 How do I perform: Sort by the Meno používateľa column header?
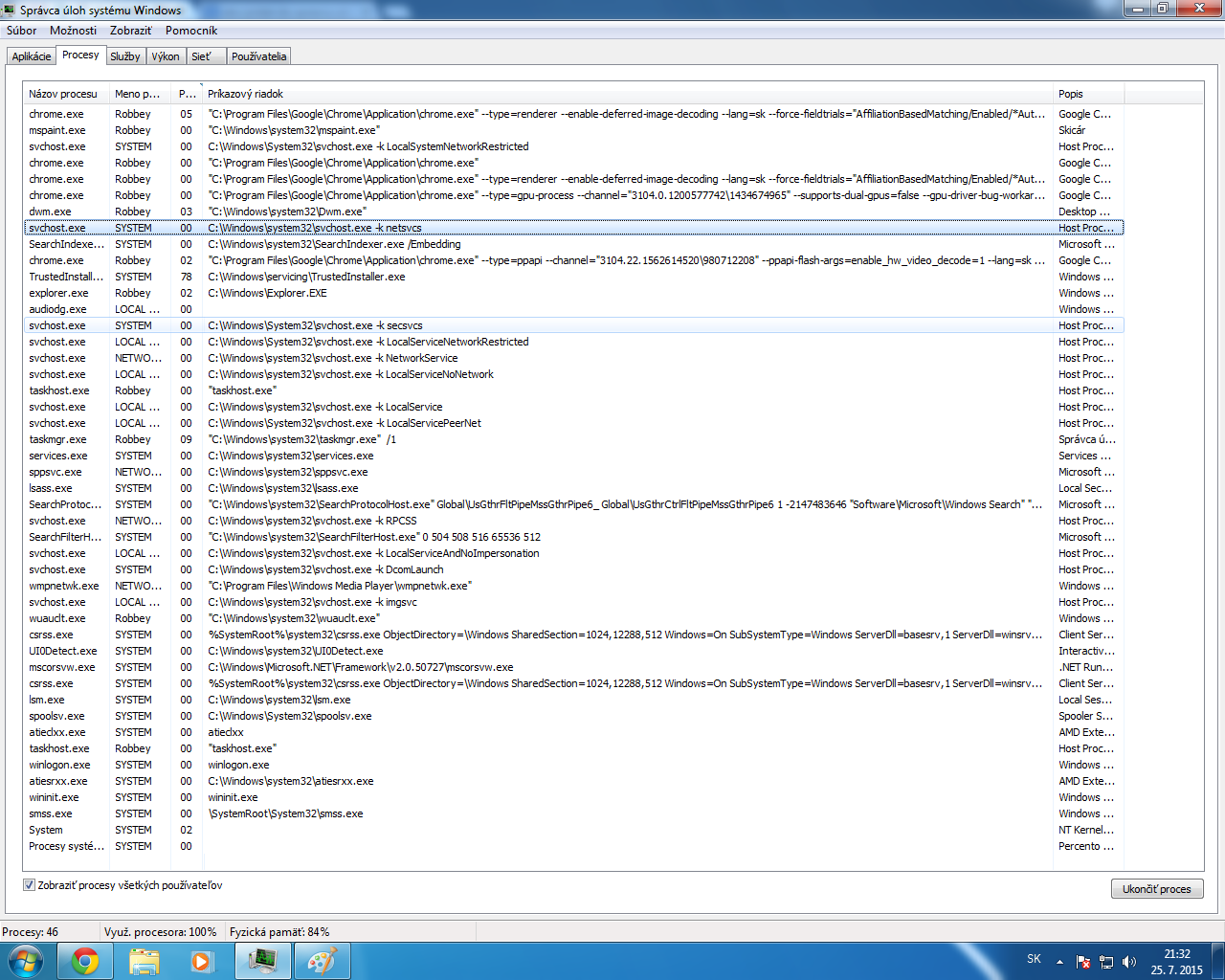[x=140, y=94]
